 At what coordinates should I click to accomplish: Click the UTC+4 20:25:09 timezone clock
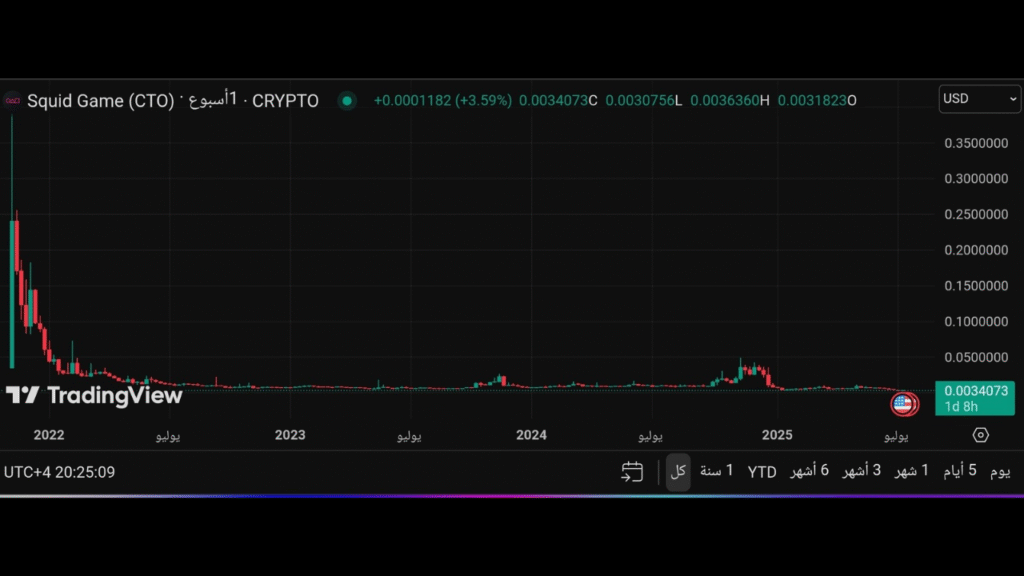pos(59,472)
